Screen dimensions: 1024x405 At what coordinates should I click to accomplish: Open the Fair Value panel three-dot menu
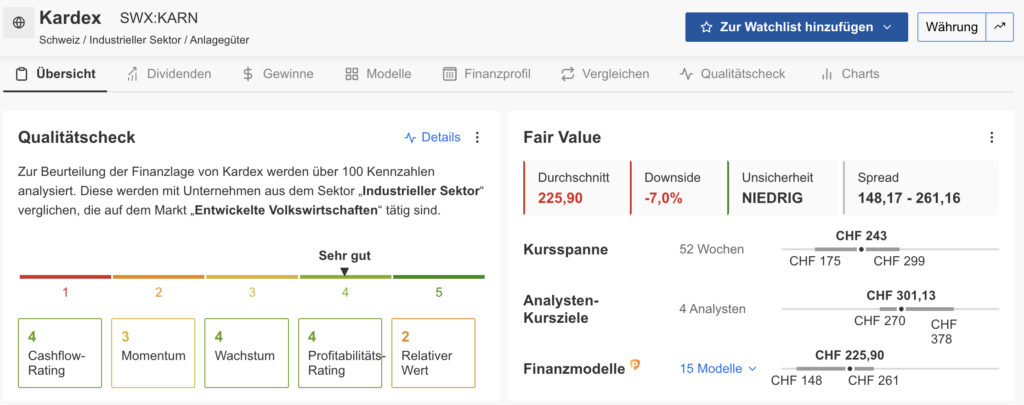[x=991, y=138]
